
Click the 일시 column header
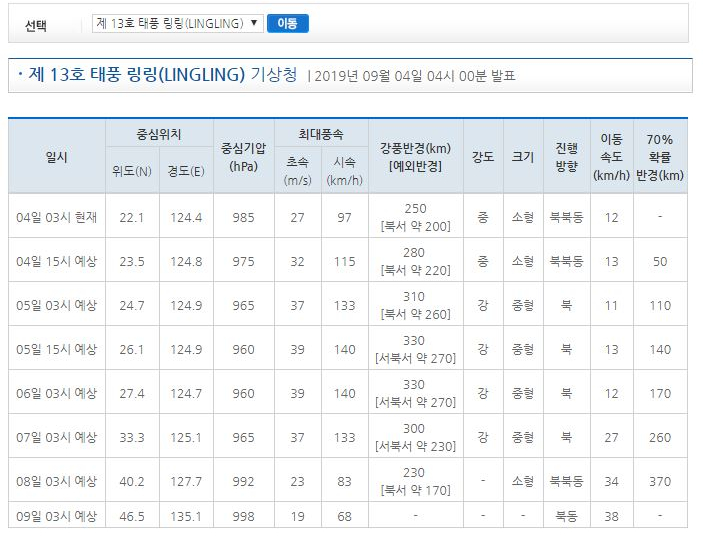coord(56,157)
